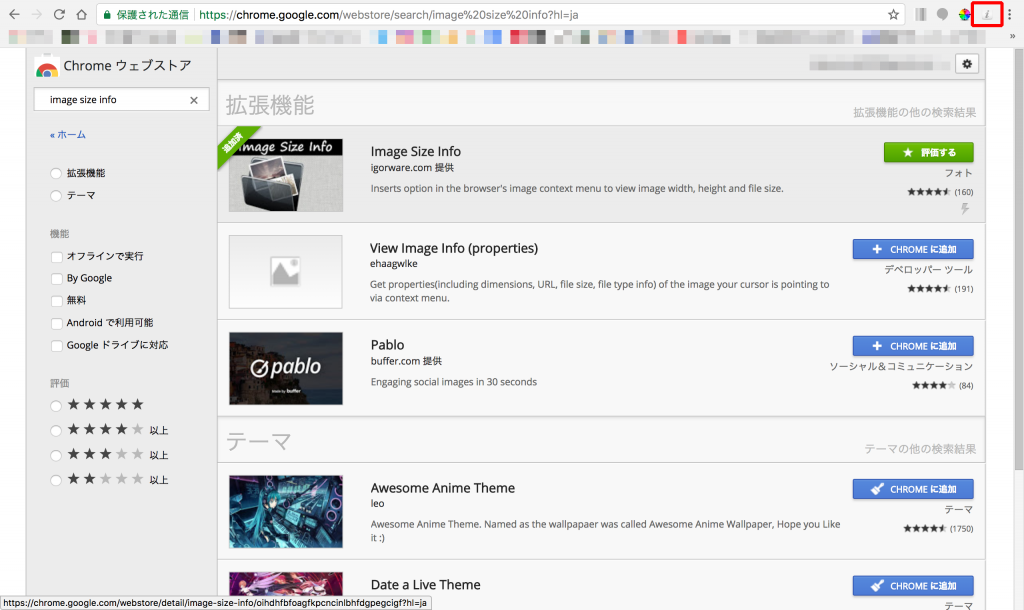Select four stars and above rating
Viewport: 1024px width, 610px height.
[x=56, y=430]
